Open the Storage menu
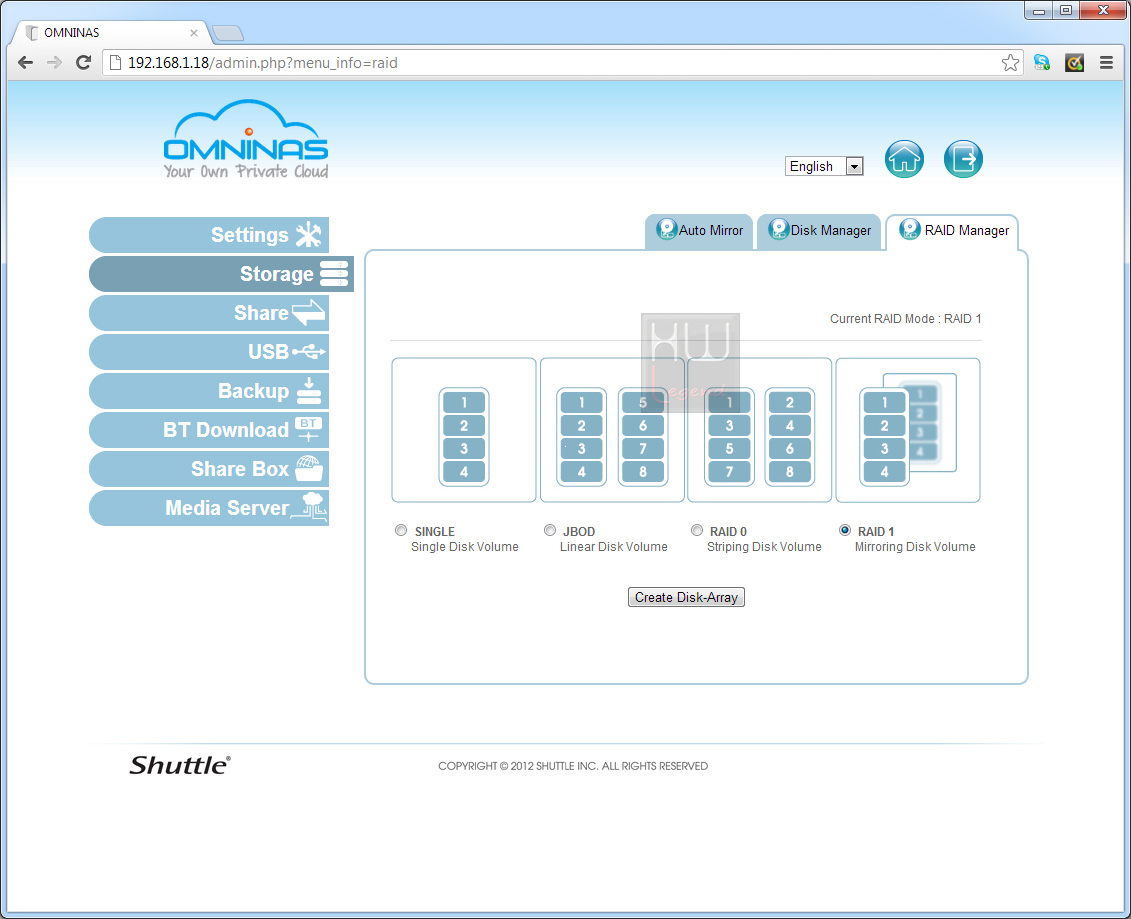Screen dimensions: 1131x919 pyautogui.click(x=221, y=274)
